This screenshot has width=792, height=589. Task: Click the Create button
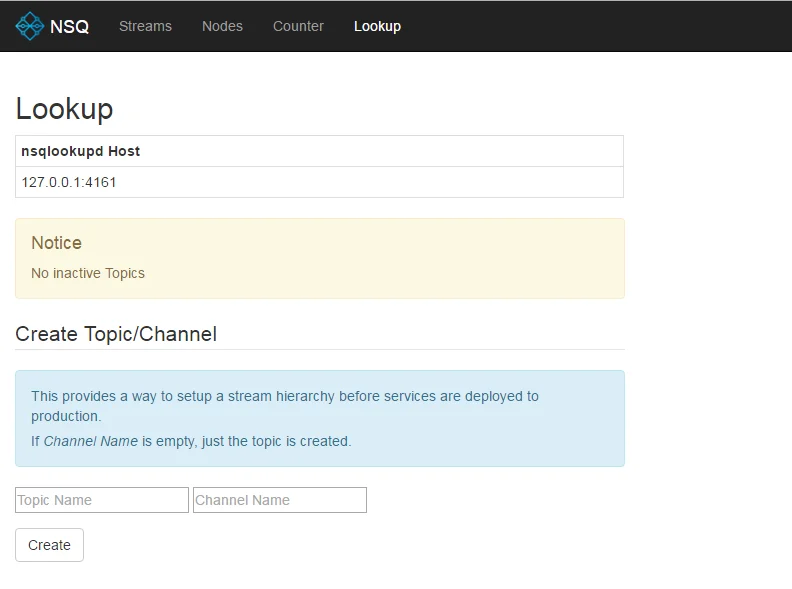click(50, 545)
